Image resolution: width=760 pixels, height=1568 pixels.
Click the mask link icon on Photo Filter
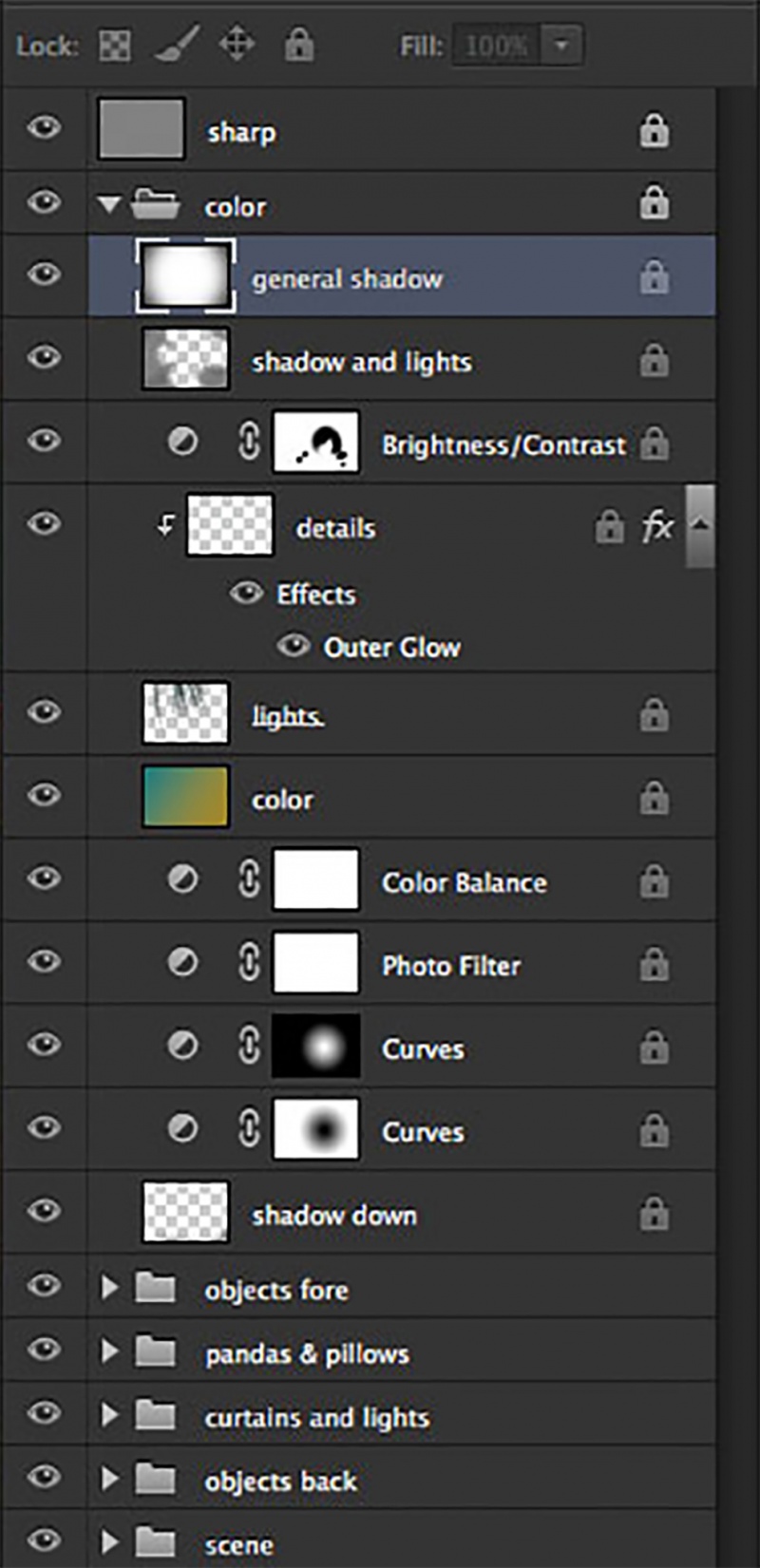tap(248, 964)
